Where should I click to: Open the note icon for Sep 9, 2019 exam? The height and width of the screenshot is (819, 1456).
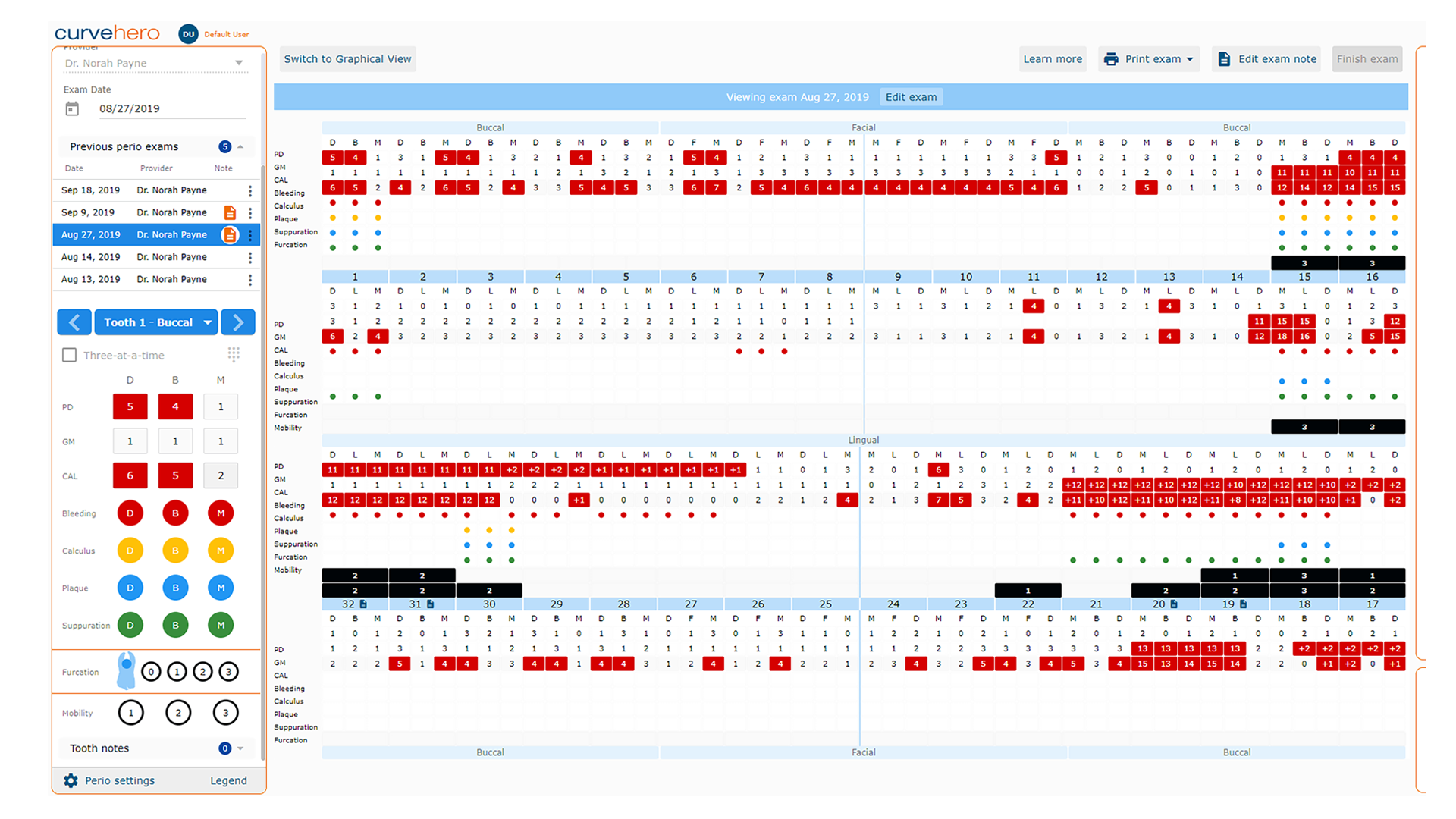pos(230,212)
